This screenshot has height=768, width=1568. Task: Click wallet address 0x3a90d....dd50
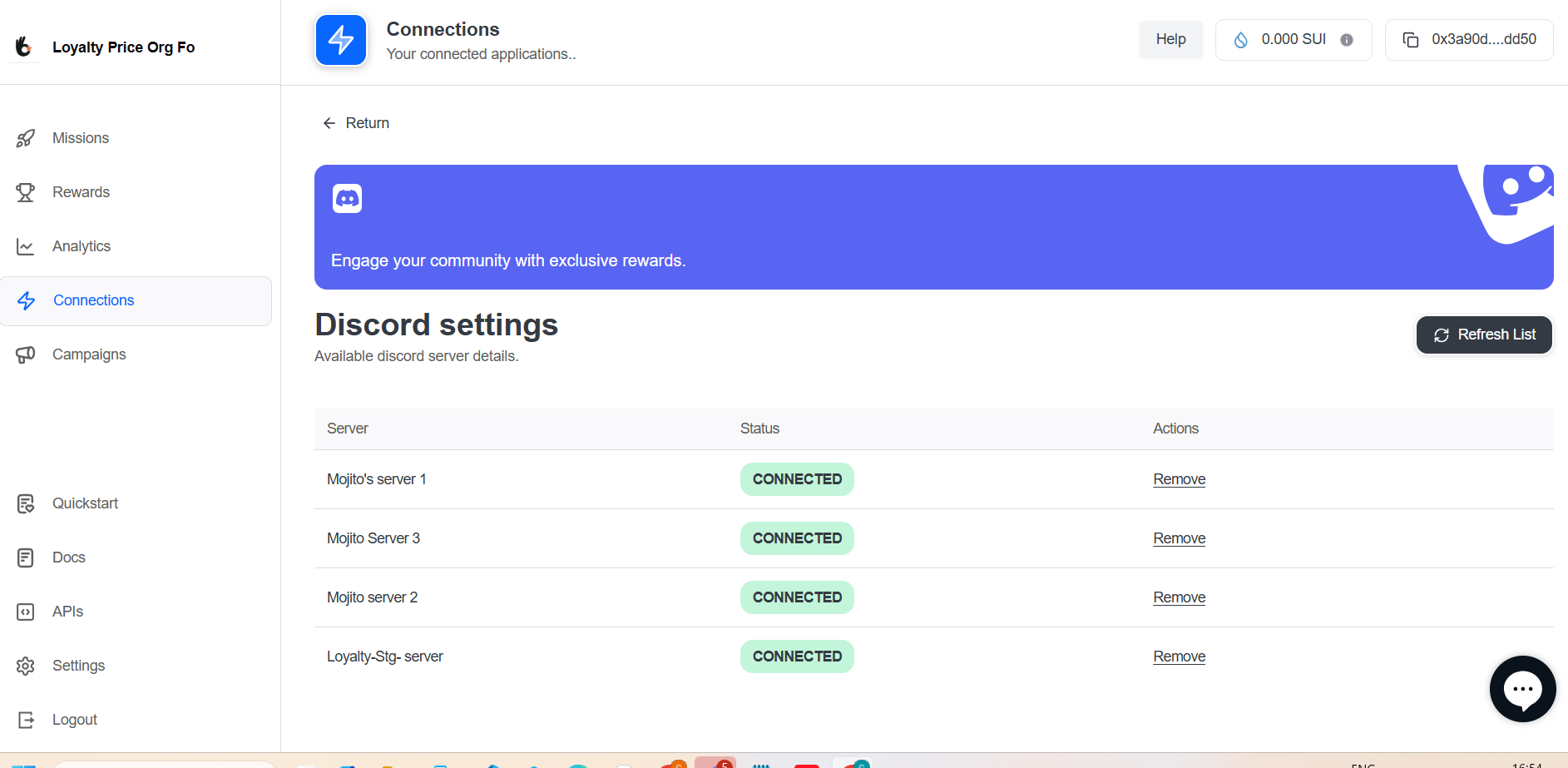coord(1483,39)
